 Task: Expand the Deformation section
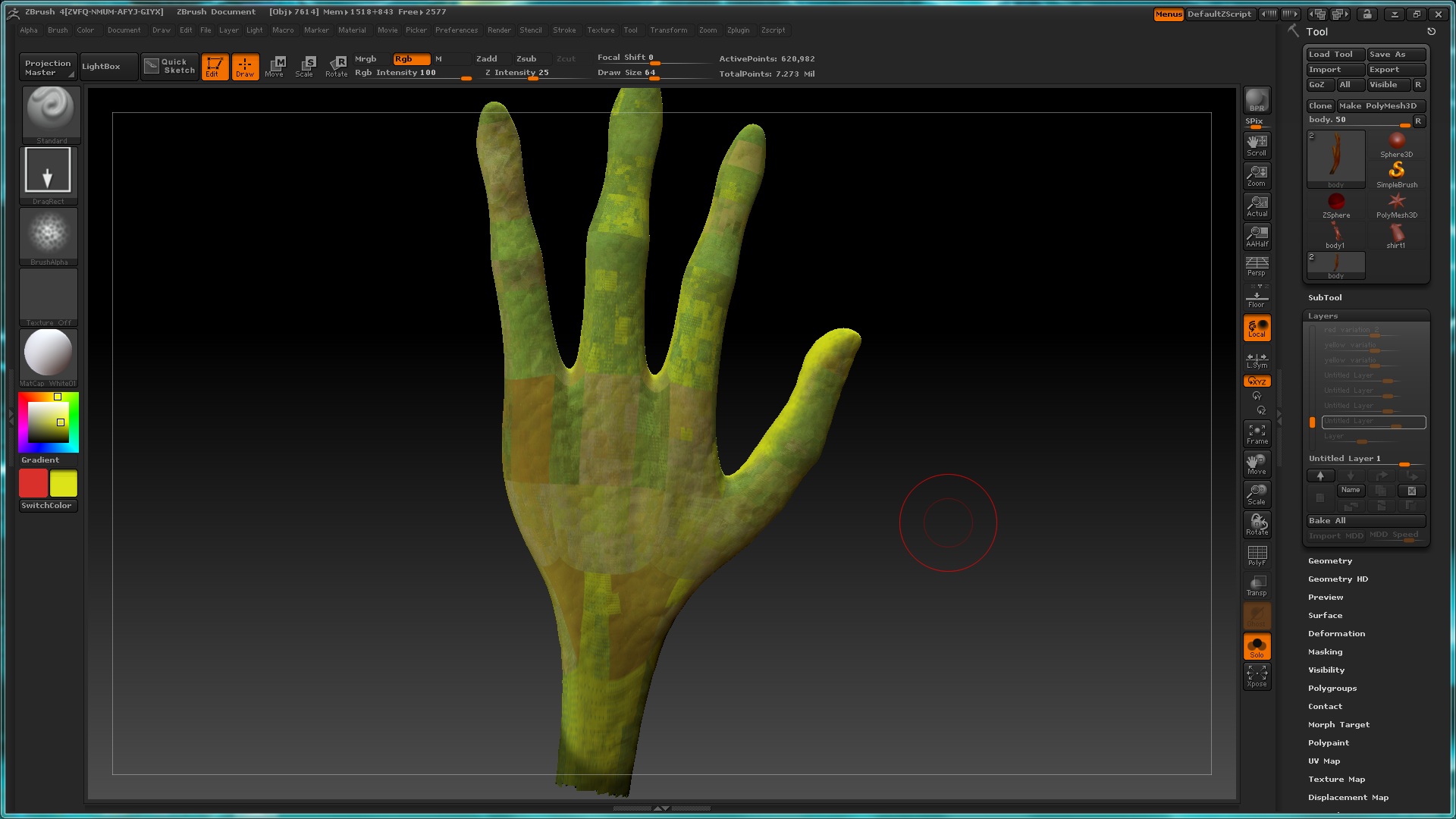point(1336,634)
